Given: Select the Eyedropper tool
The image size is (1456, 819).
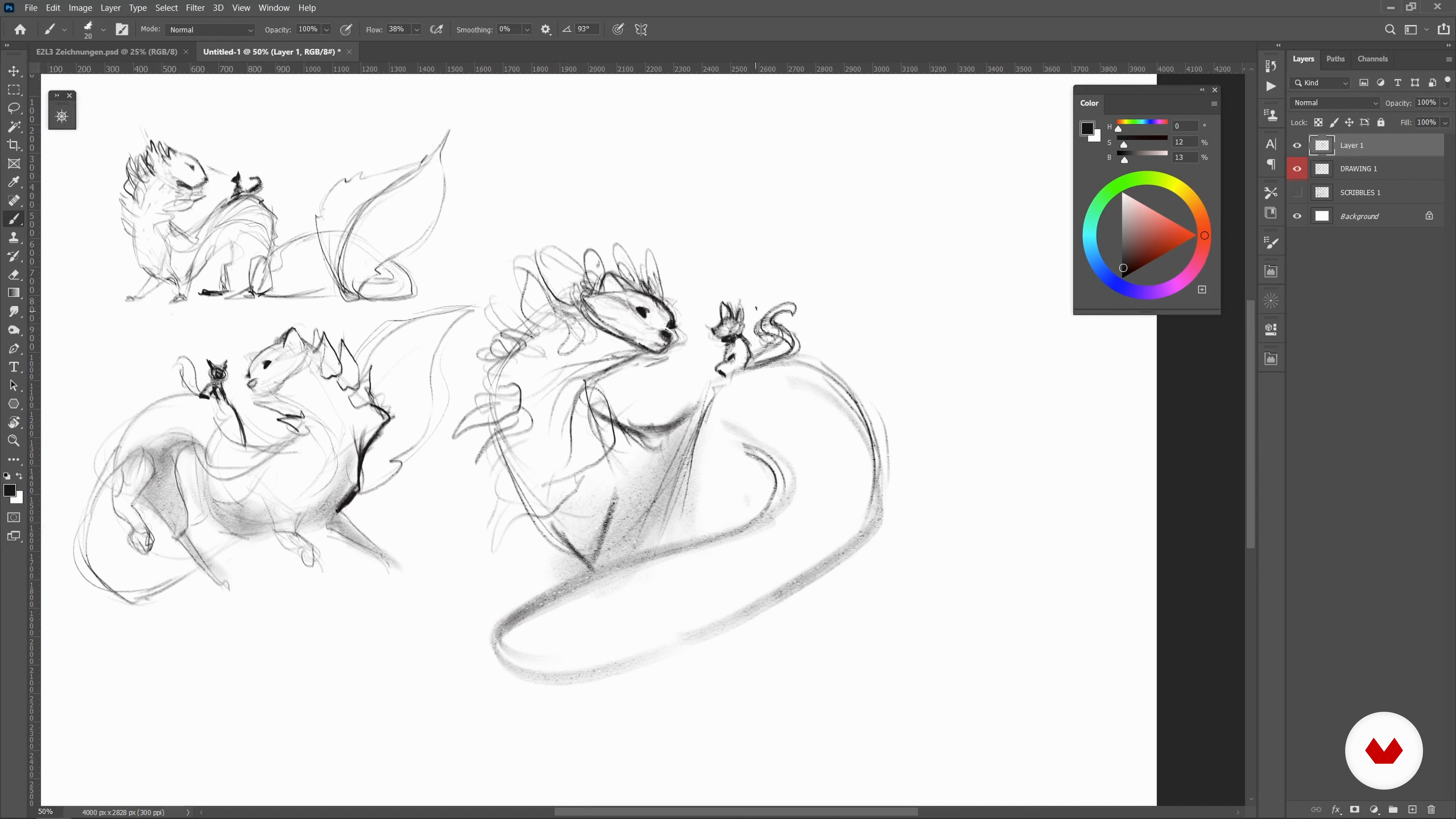Looking at the screenshot, I should click(14, 182).
